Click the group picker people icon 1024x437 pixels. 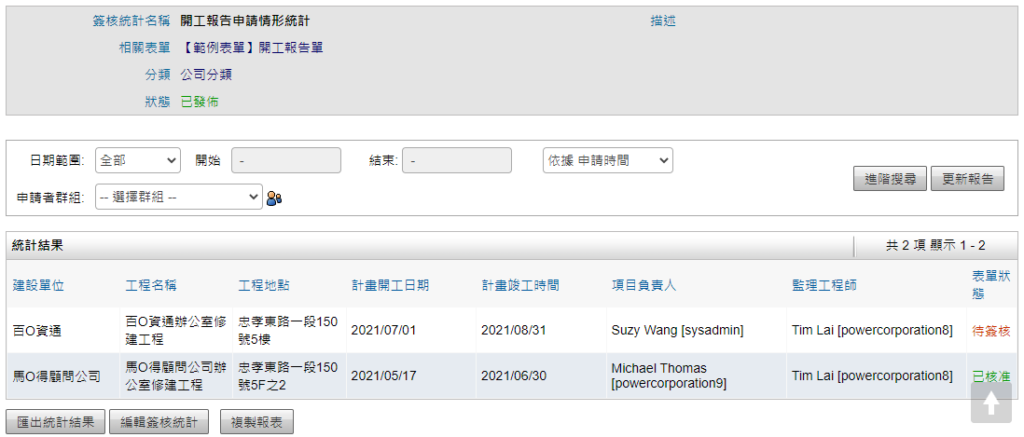[274, 198]
